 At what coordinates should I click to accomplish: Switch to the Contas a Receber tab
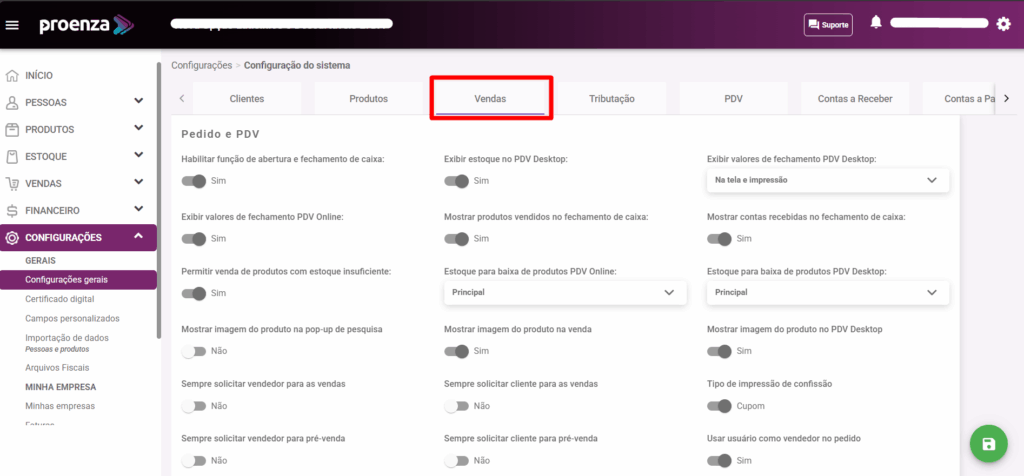[854, 99]
